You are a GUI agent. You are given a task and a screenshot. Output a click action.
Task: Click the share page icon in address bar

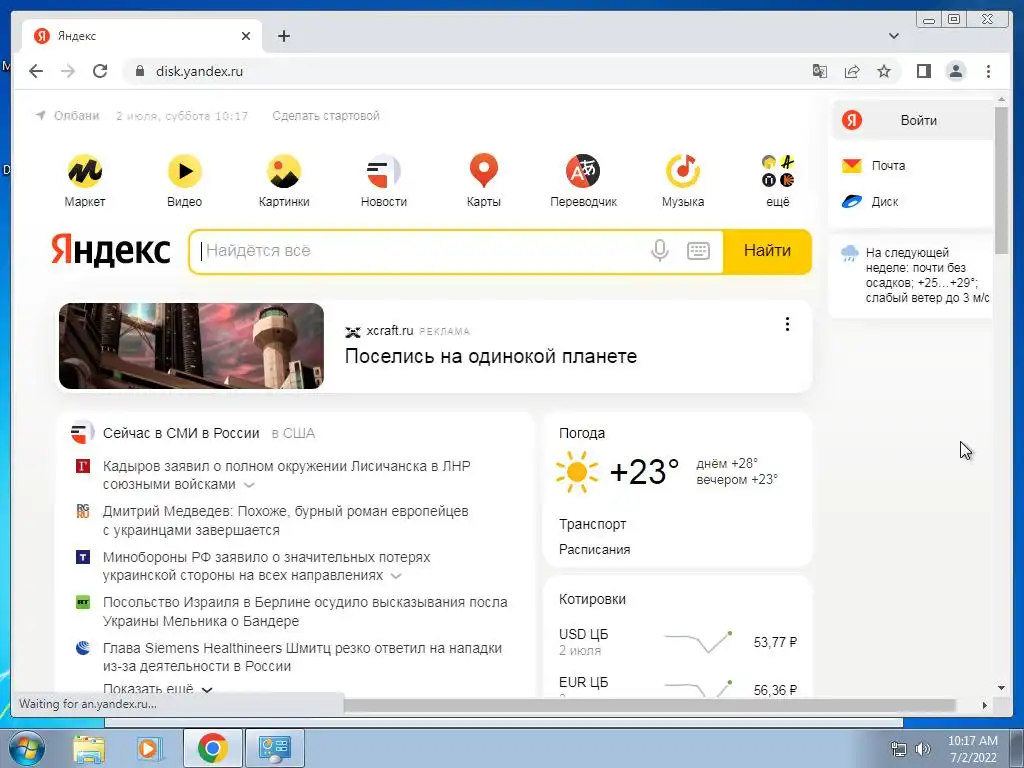[852, 71]
